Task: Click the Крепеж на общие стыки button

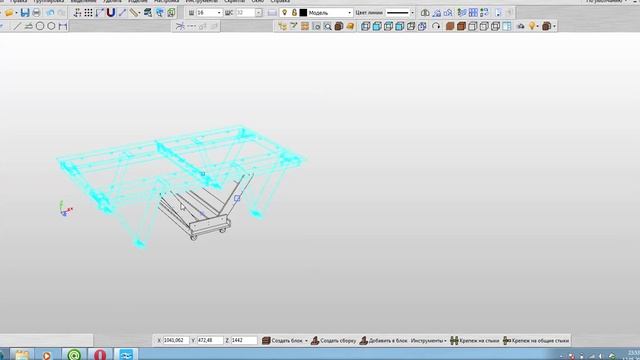Action: click(536, 340)
